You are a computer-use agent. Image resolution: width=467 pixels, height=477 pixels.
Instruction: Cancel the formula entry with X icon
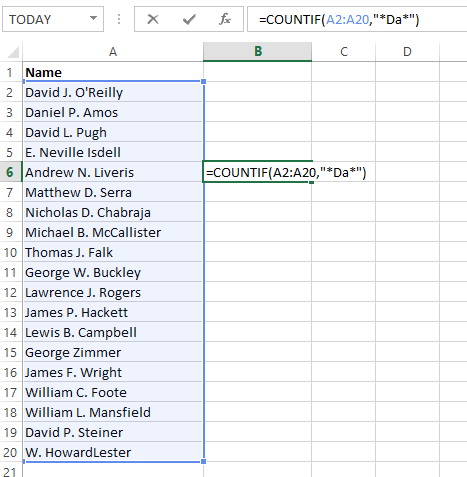(153, 19)
